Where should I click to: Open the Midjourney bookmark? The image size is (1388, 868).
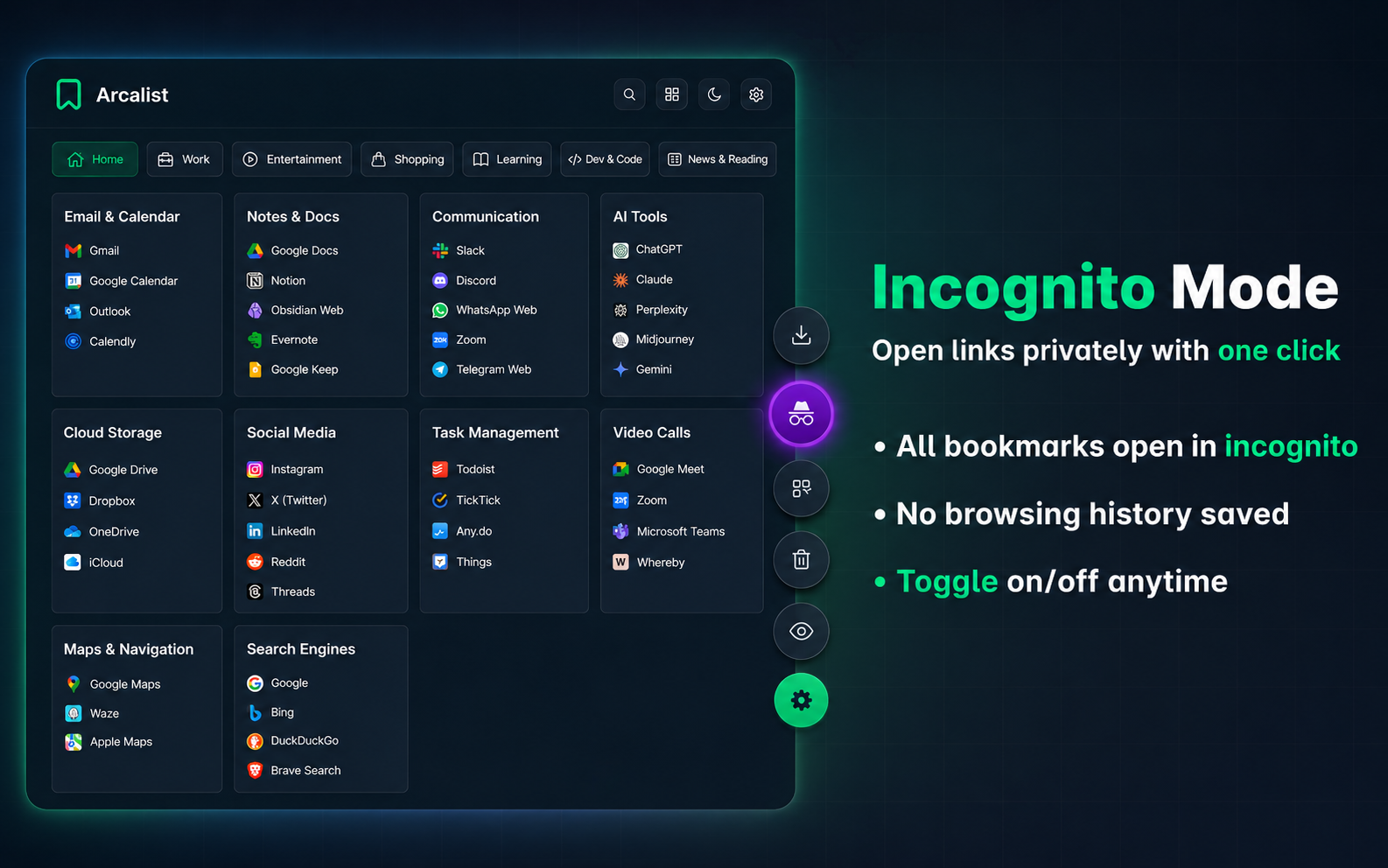[x=654, y=339]
